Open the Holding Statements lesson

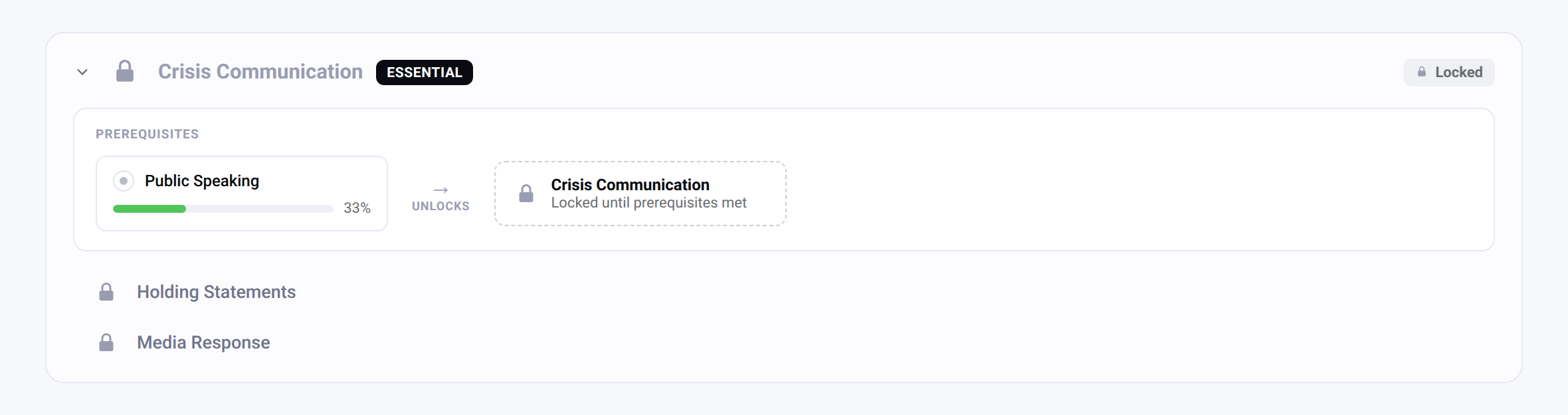(216, 292)
